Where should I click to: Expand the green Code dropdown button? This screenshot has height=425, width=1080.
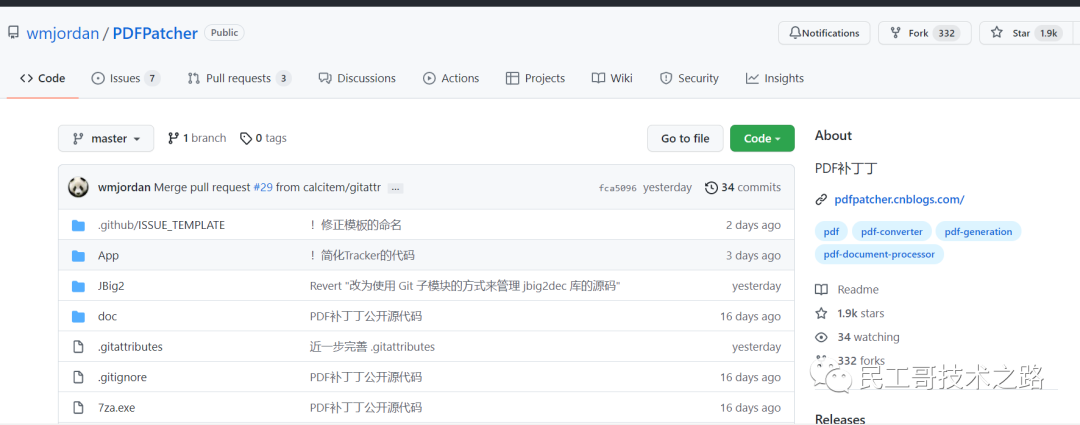point(762,138)
